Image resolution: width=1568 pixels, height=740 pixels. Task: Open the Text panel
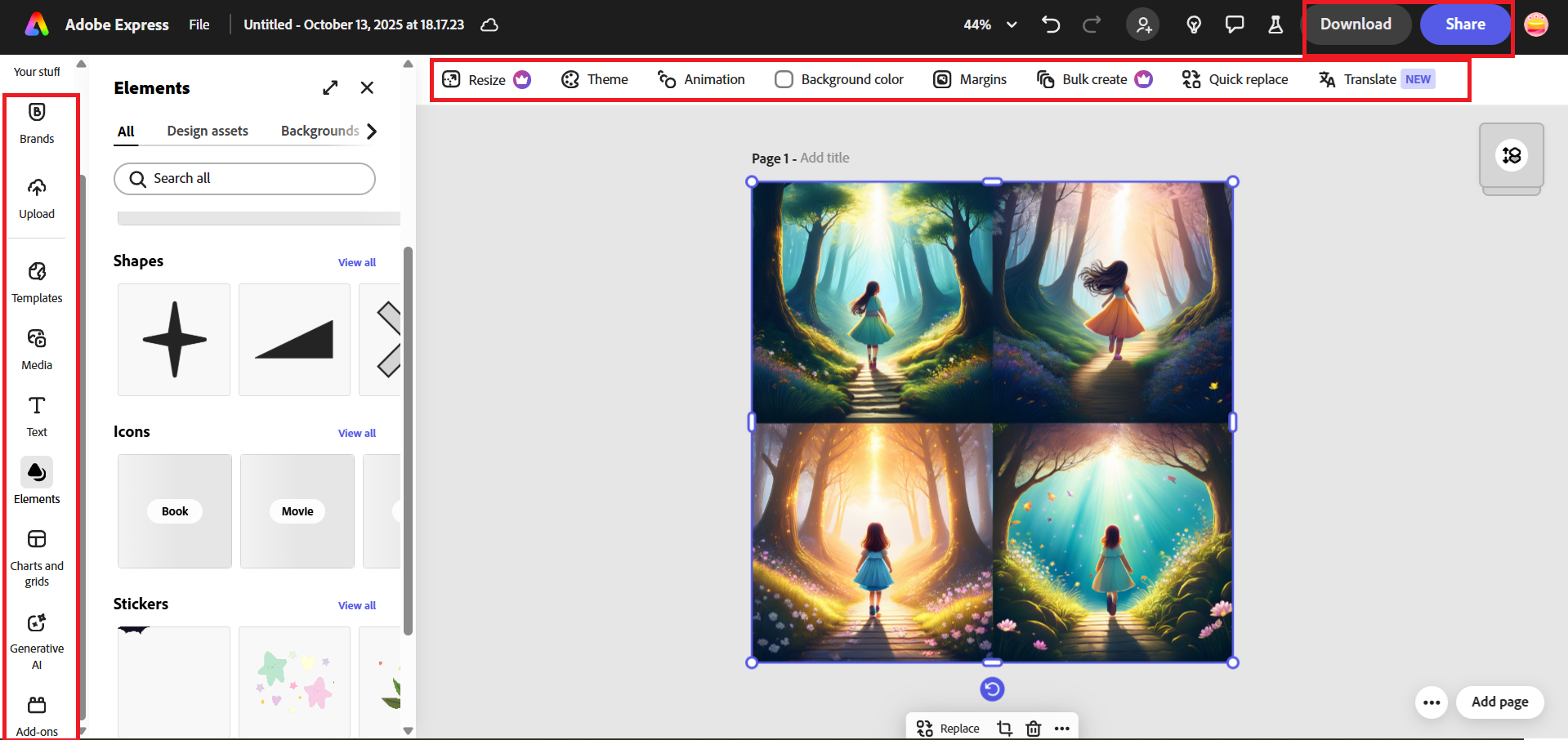click(x=37, y=414)
